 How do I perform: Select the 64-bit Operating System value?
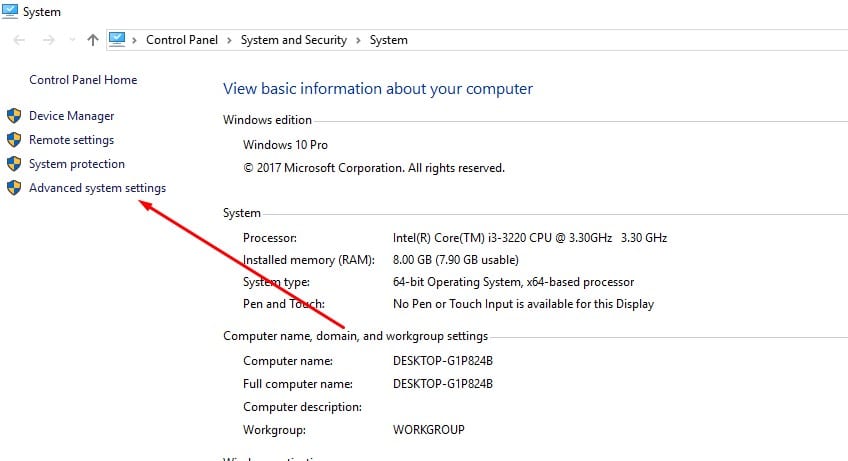click(x=513, y=282)
